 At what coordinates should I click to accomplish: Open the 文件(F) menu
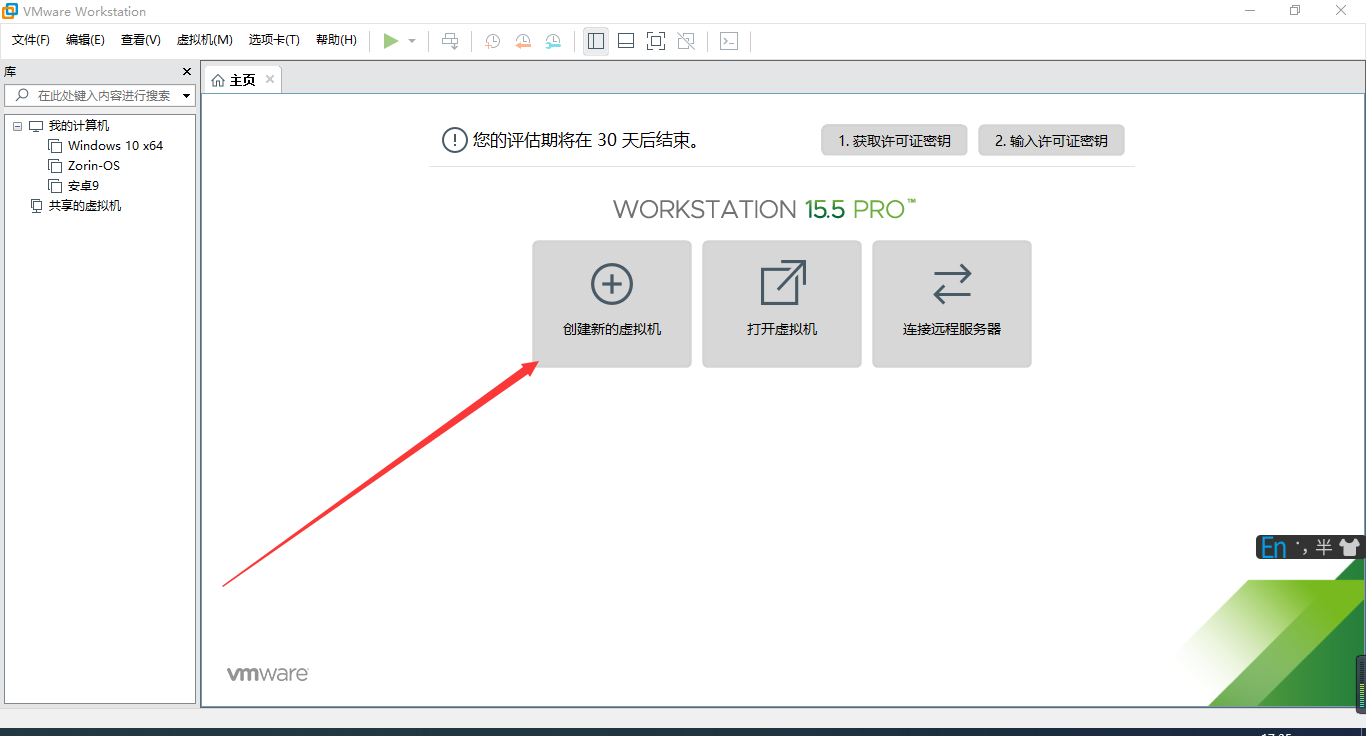point(31,40)
